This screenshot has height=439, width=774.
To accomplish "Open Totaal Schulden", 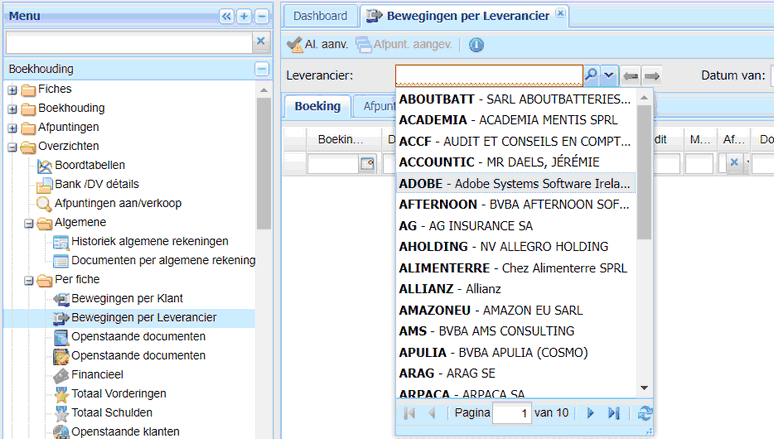I will pyautogui.click(x=112, y=412).
